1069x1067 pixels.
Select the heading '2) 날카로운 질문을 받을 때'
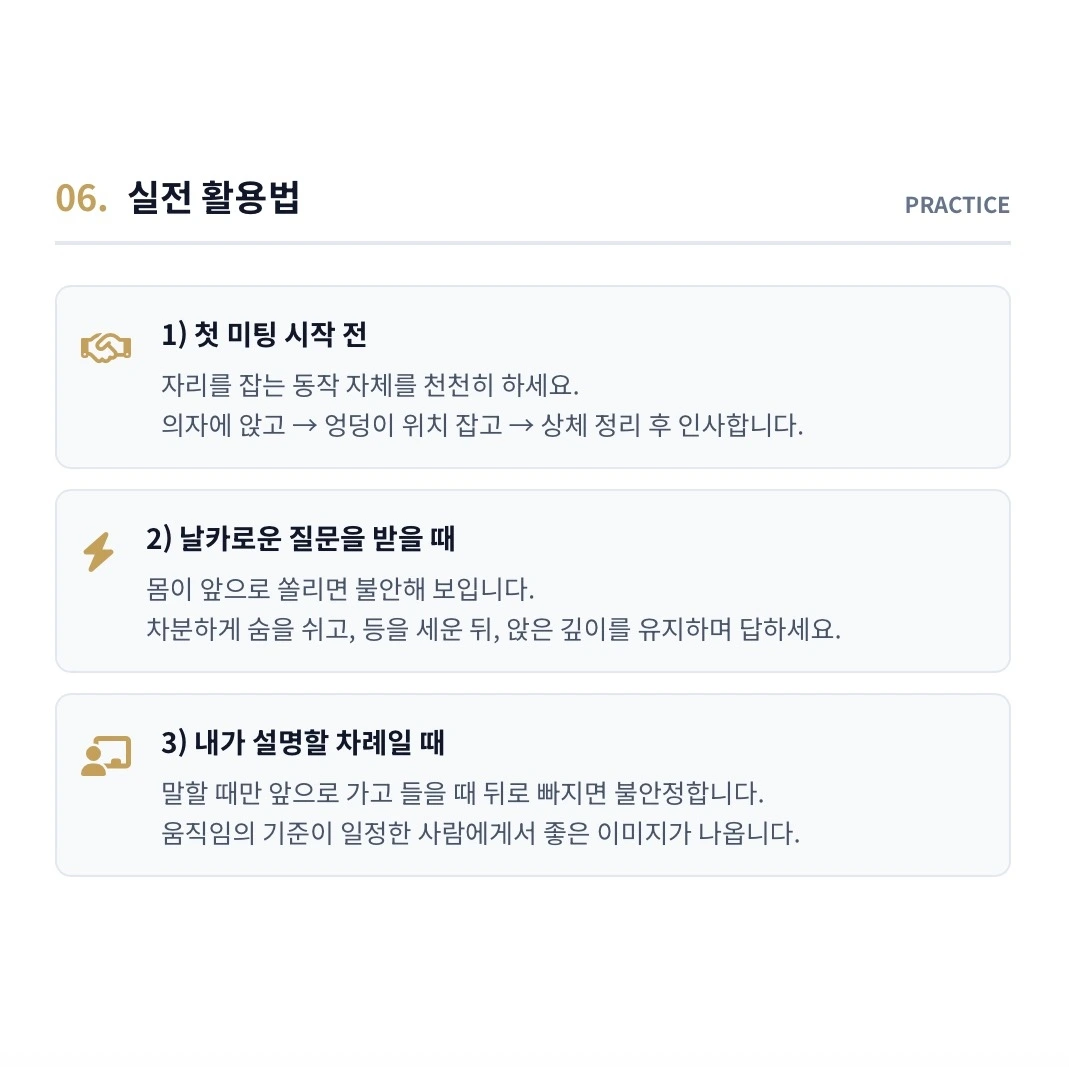pos(301,538)
